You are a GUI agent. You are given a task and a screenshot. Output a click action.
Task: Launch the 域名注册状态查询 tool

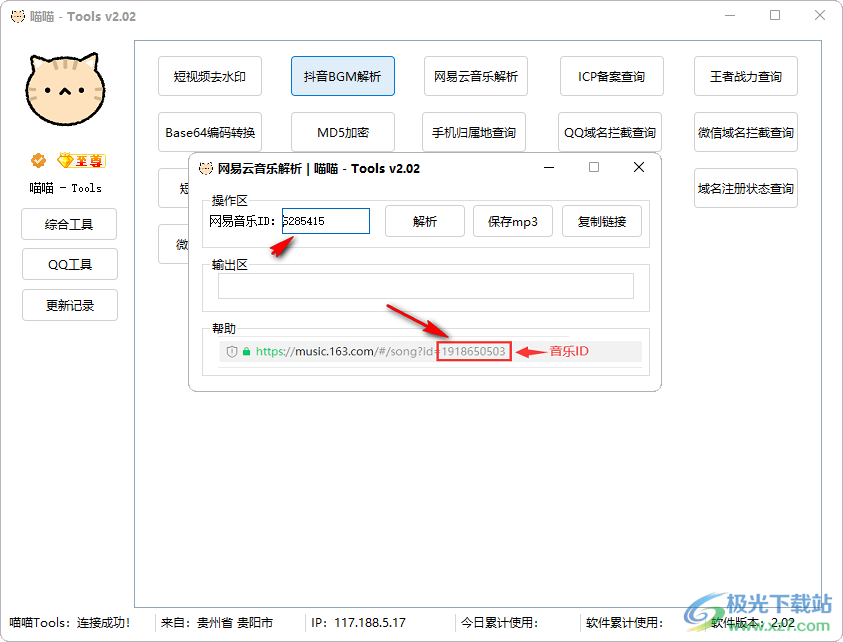[x=746, y=188]
